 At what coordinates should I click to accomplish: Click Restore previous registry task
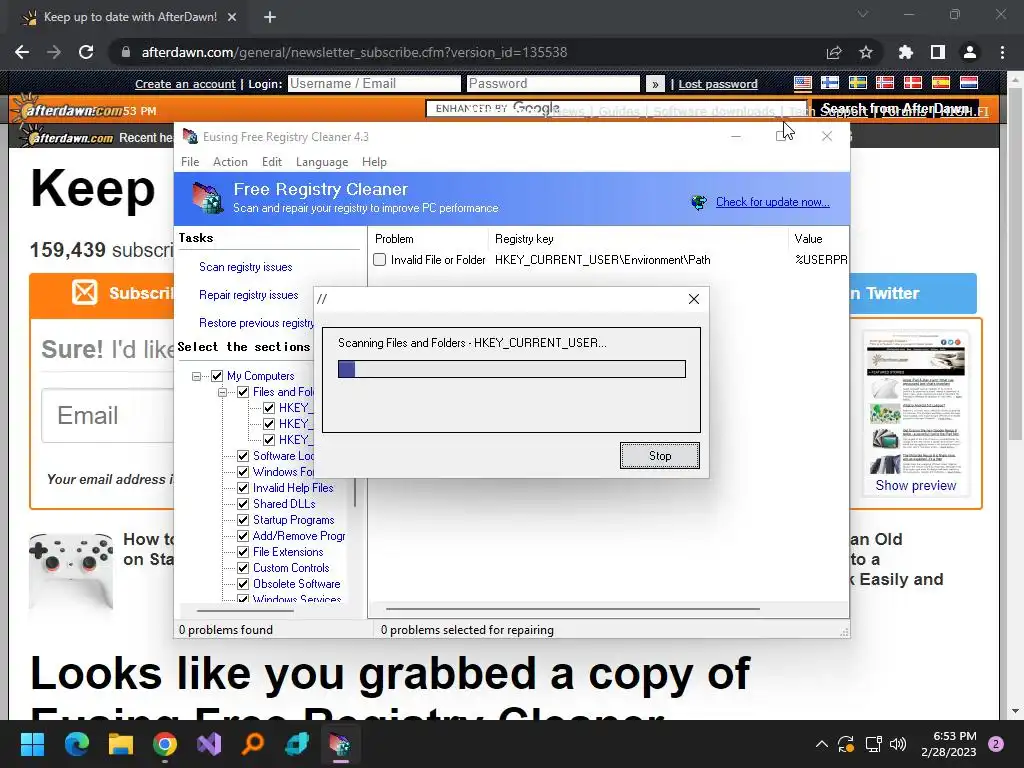coord(256,323)
